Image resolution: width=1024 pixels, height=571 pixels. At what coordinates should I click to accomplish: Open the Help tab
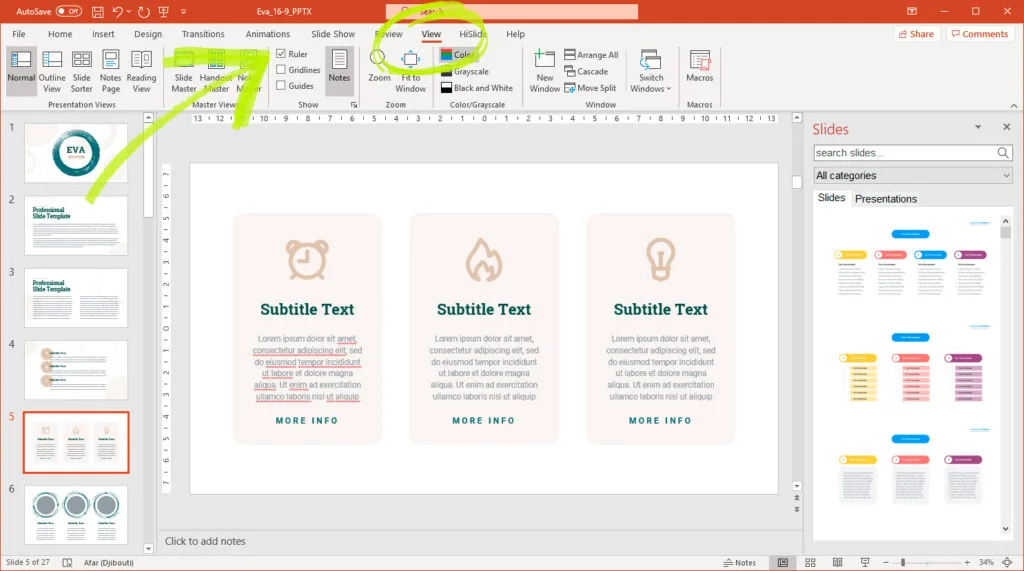515,34
